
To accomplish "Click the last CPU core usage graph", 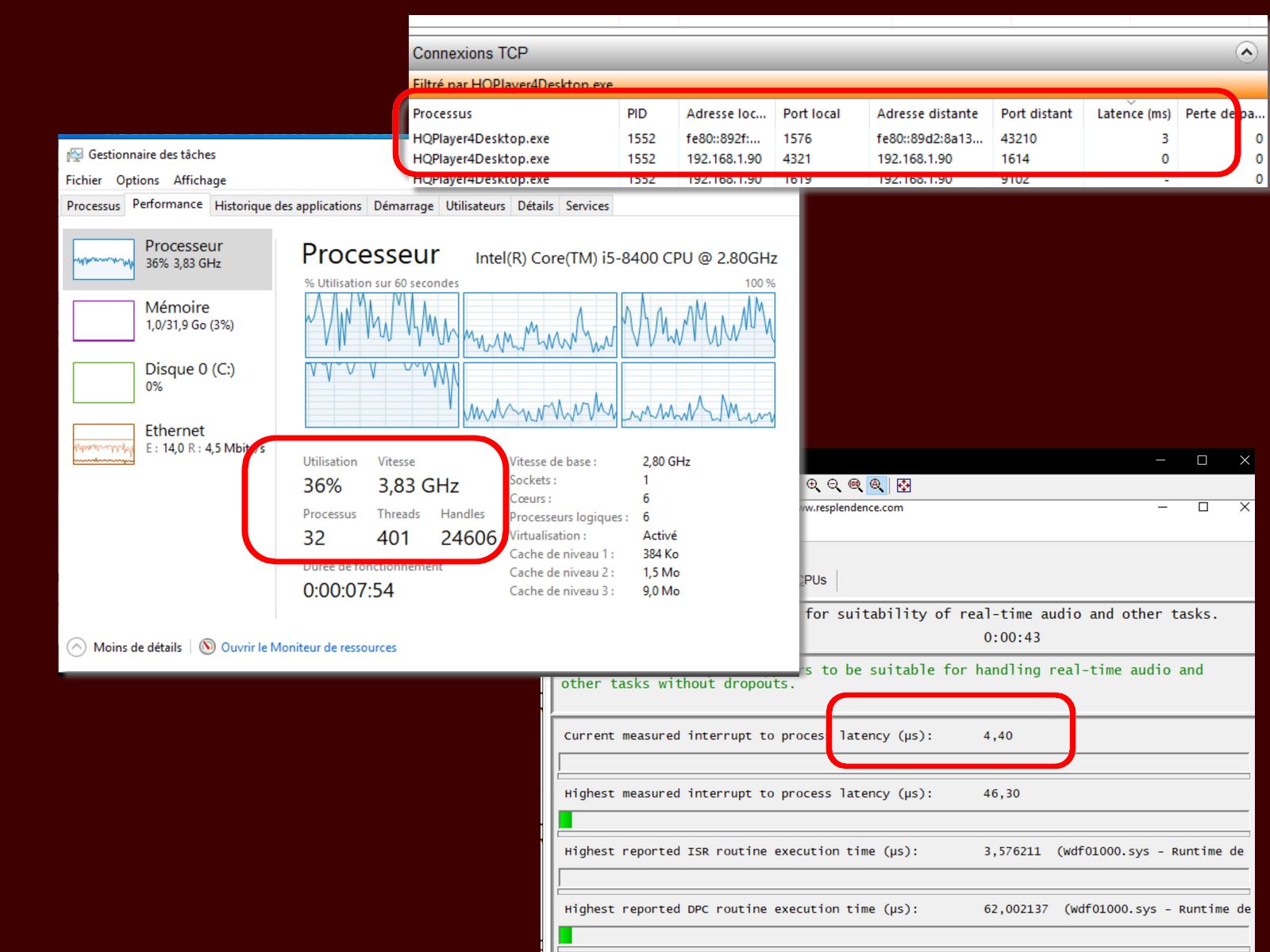I will click(x=698, y=395).
